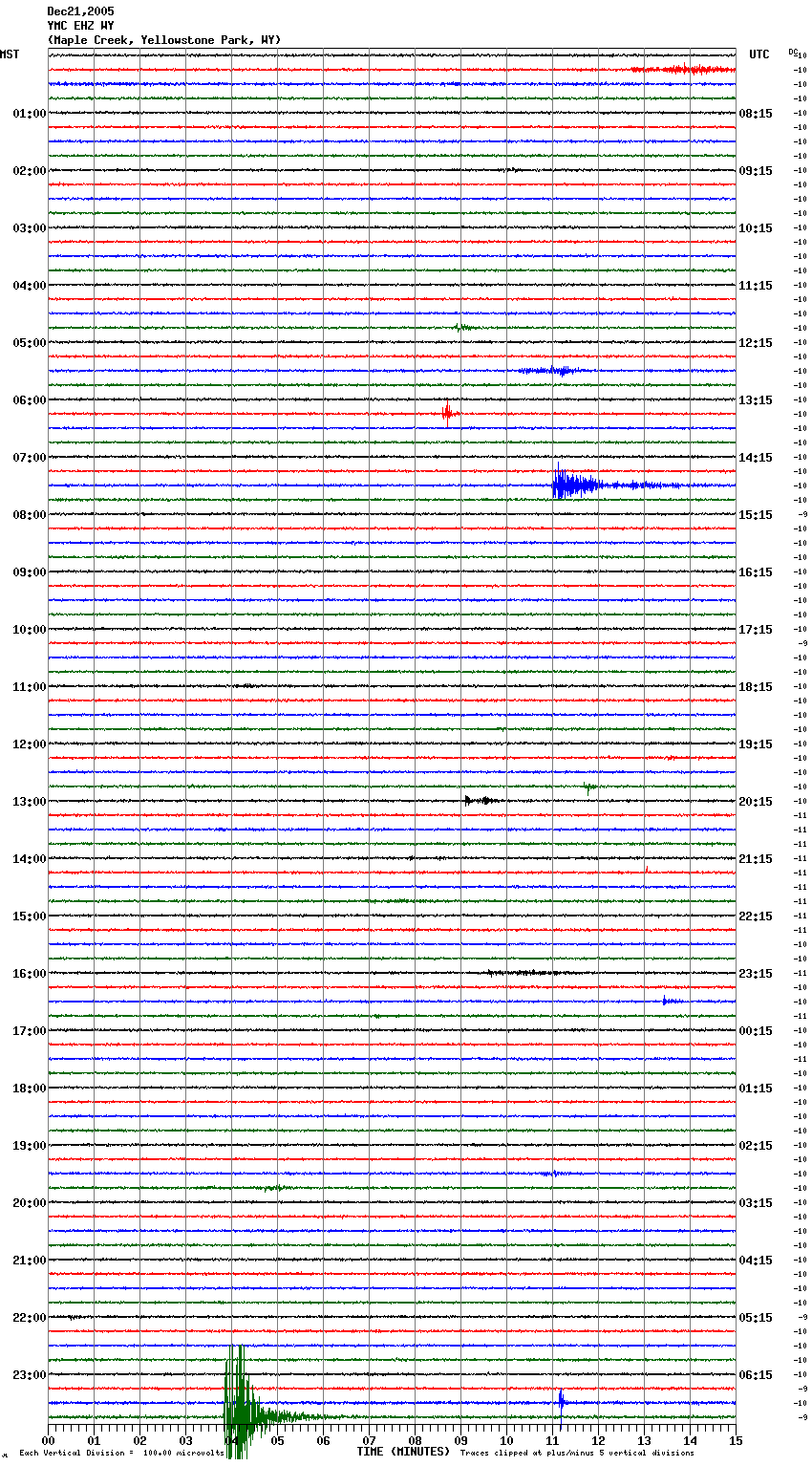The width and height of the screenshot is (812, 1466).
Task: Click the MST time zone label
Action: click(10, 54)
